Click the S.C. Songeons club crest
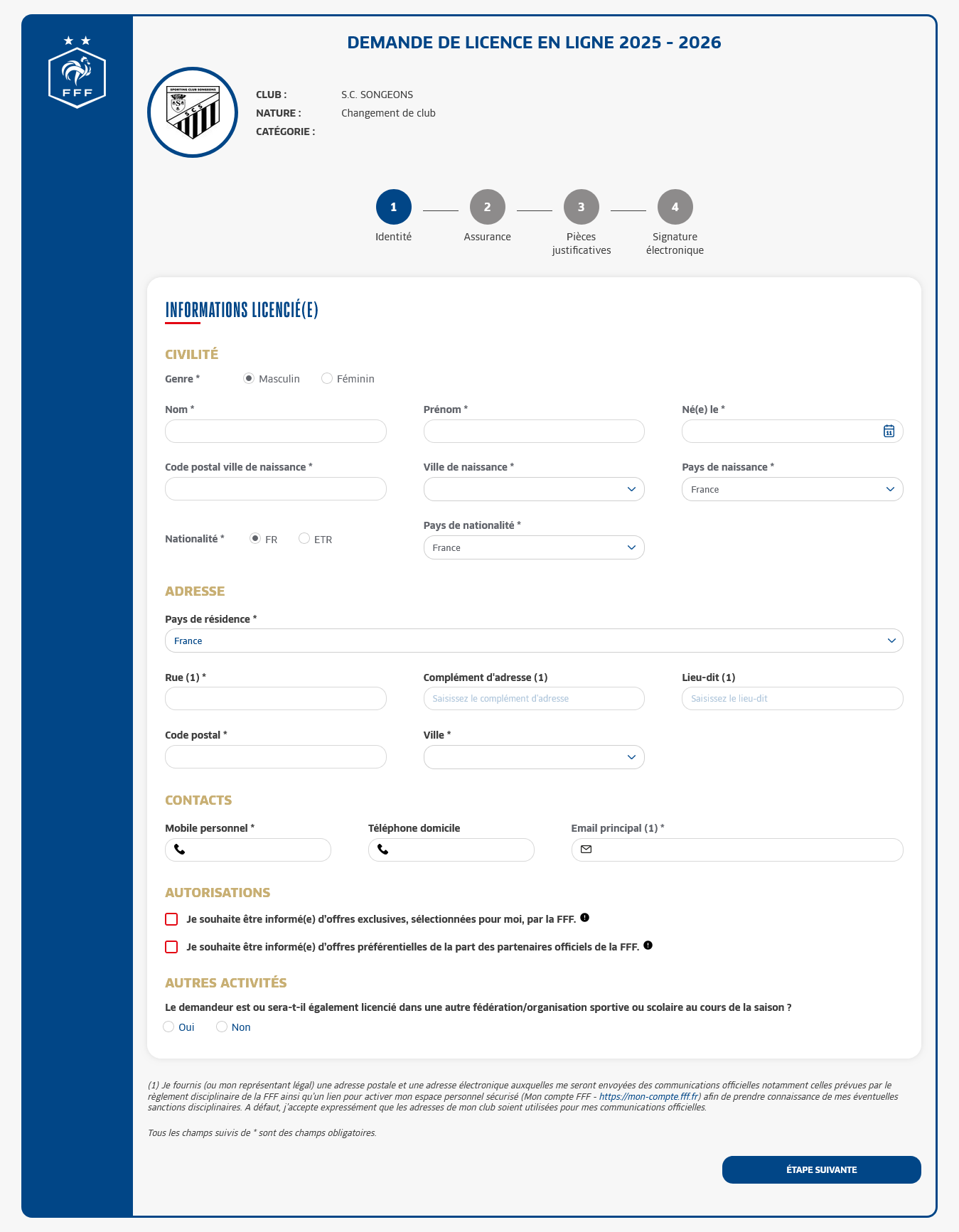959x1232 pixels. (193, 112)
